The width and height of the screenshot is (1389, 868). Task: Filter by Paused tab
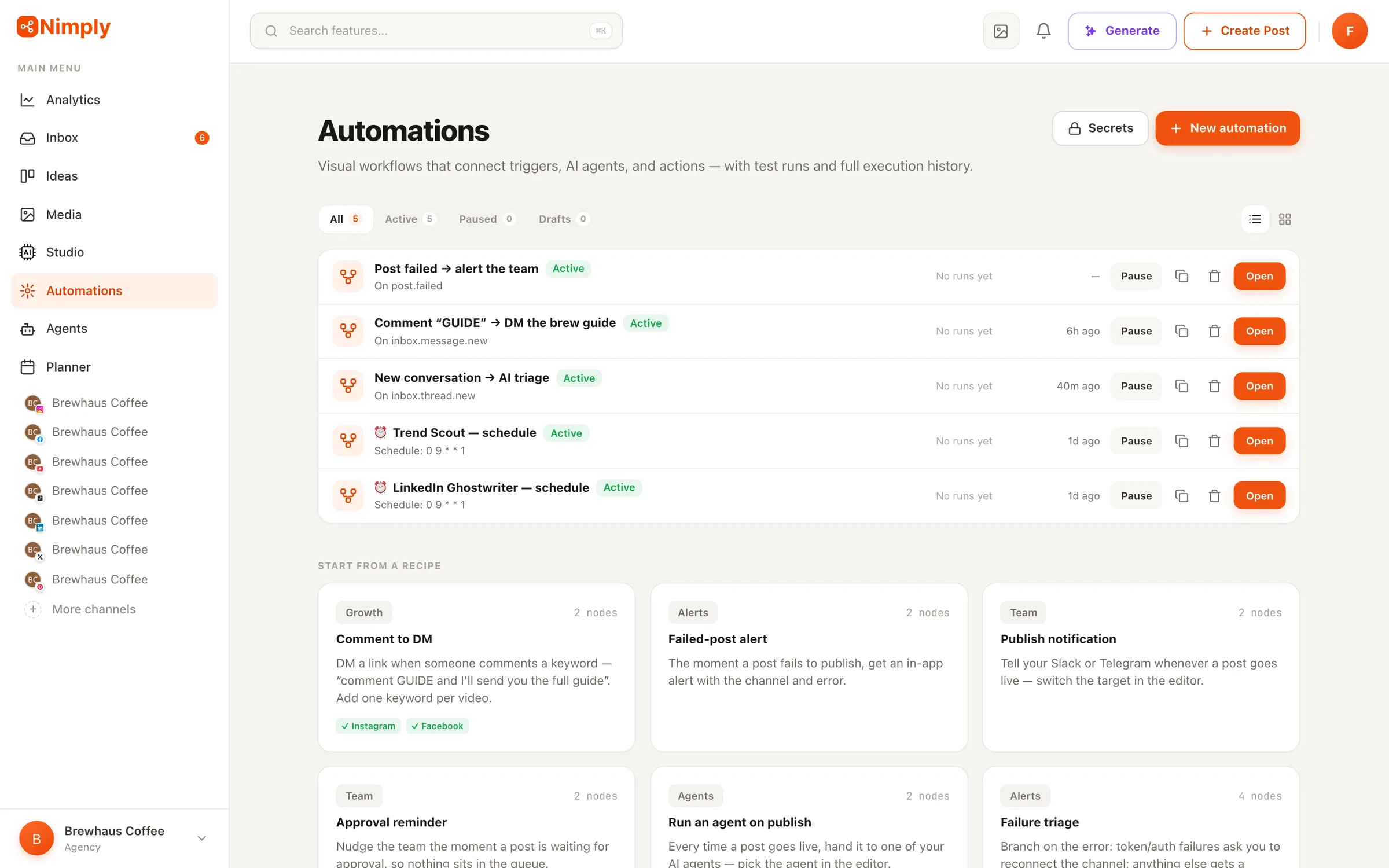pos(486,219)
